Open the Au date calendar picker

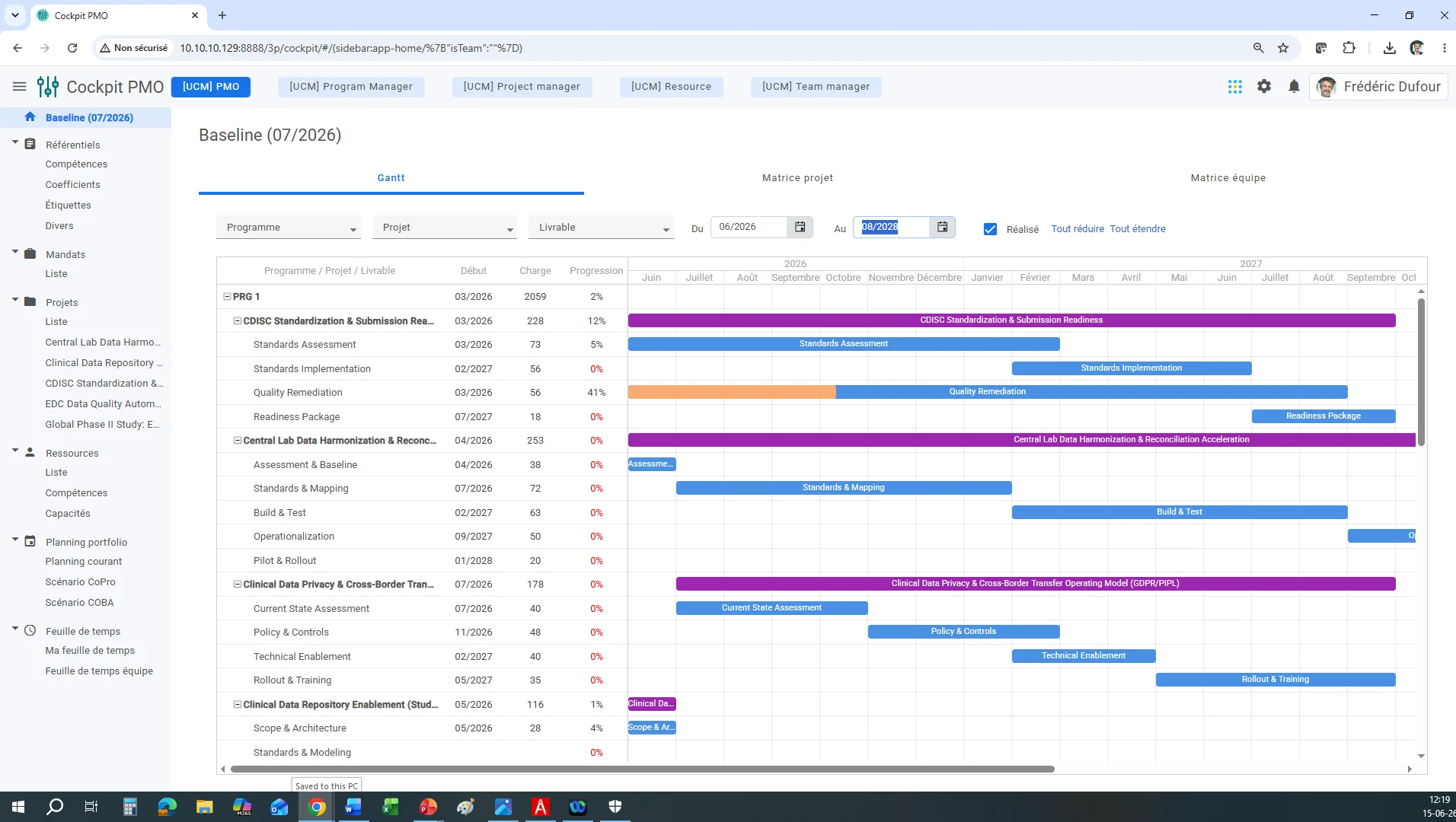pyautogui.click(x=942, y=227)
